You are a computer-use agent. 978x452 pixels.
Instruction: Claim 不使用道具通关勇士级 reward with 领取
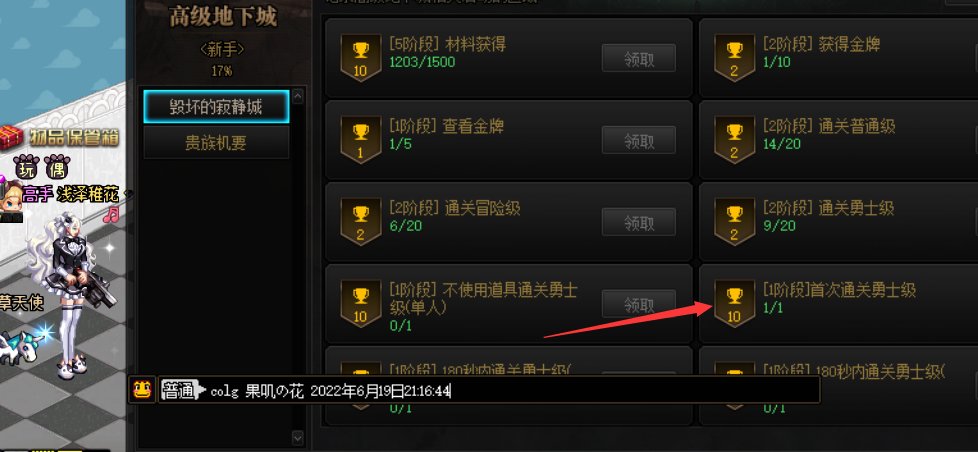639,304
